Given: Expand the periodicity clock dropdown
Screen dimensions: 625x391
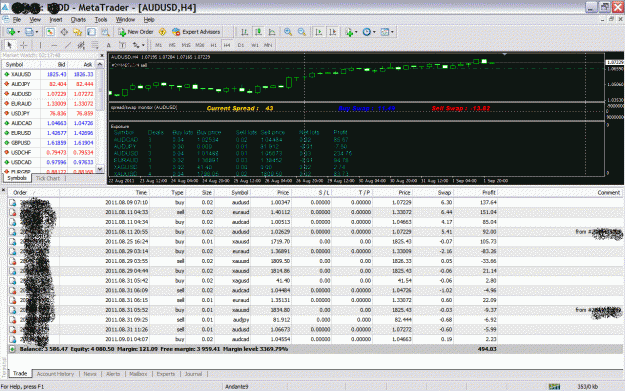Looking at the screenshot, I should (374, 32).
